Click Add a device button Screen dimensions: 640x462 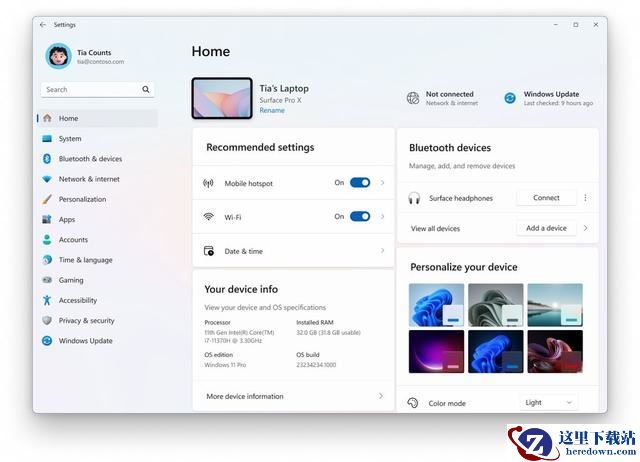546,228
